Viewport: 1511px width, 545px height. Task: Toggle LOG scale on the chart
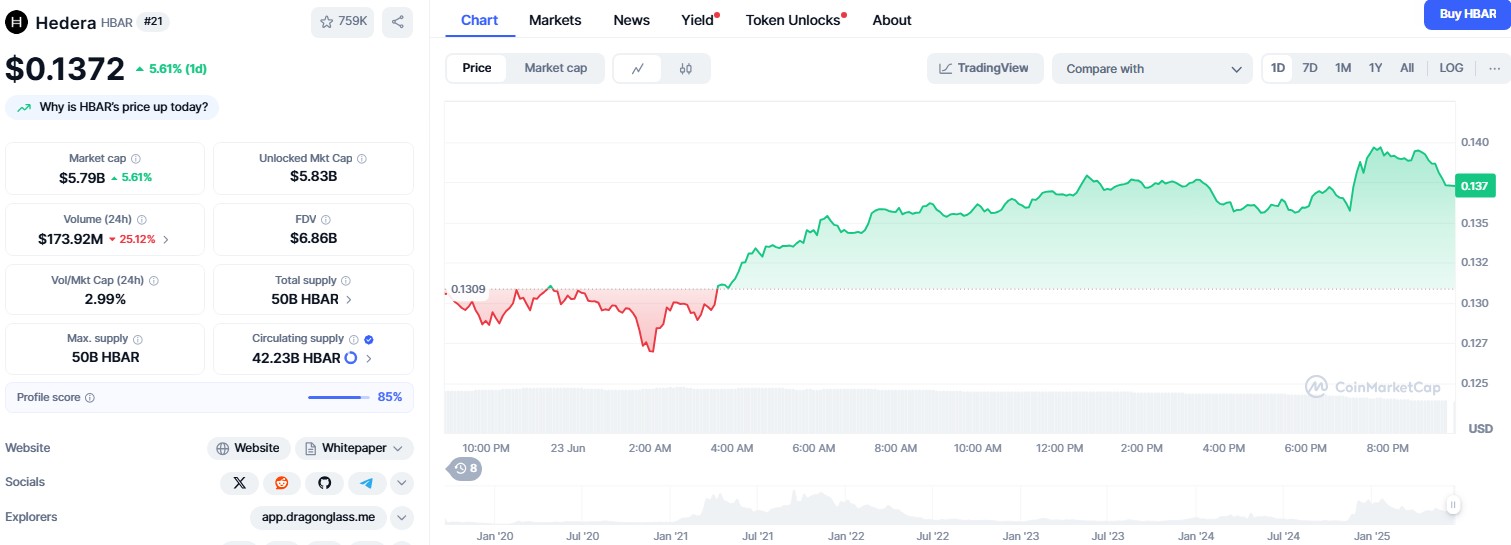coord(1451,68)
